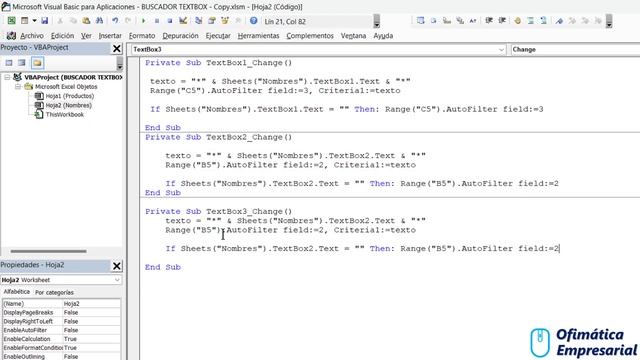Open Standard toolbar options overflow arrow
This screenshot has height=360, width=640.
point(377,21)
